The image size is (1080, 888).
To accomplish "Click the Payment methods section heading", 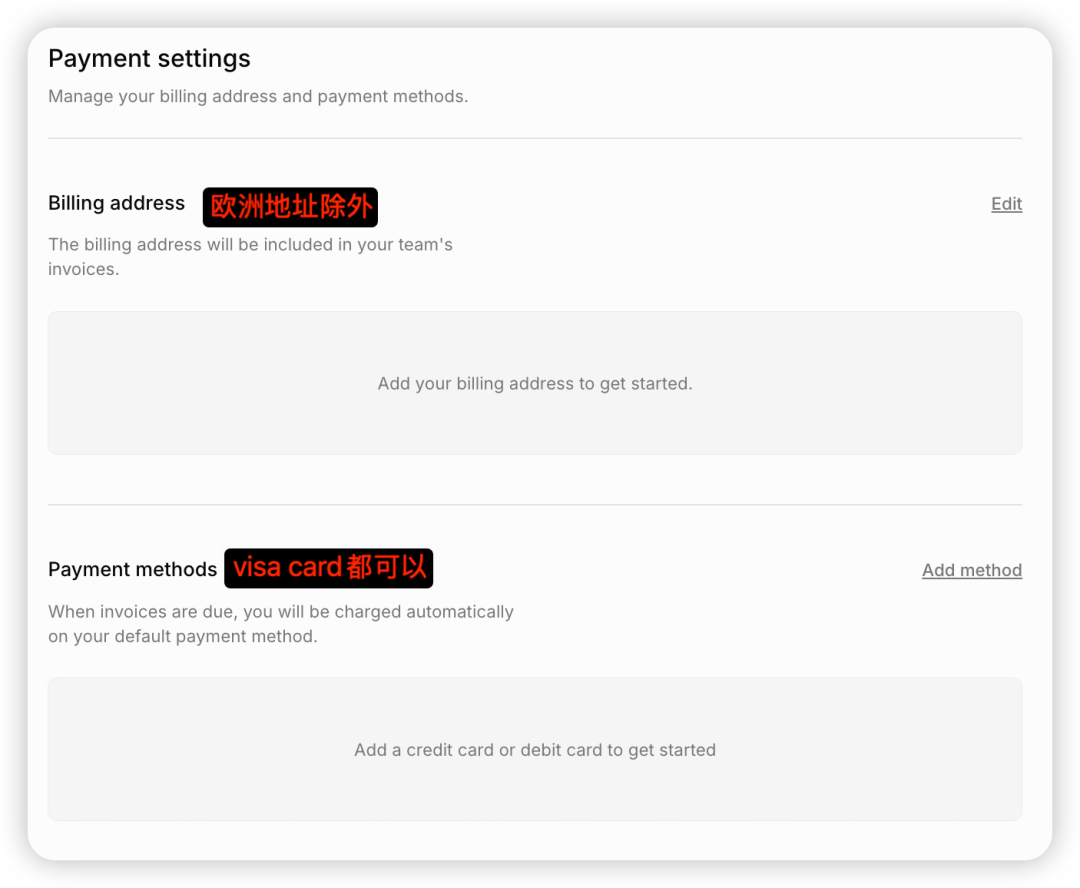I will [132, 570].
